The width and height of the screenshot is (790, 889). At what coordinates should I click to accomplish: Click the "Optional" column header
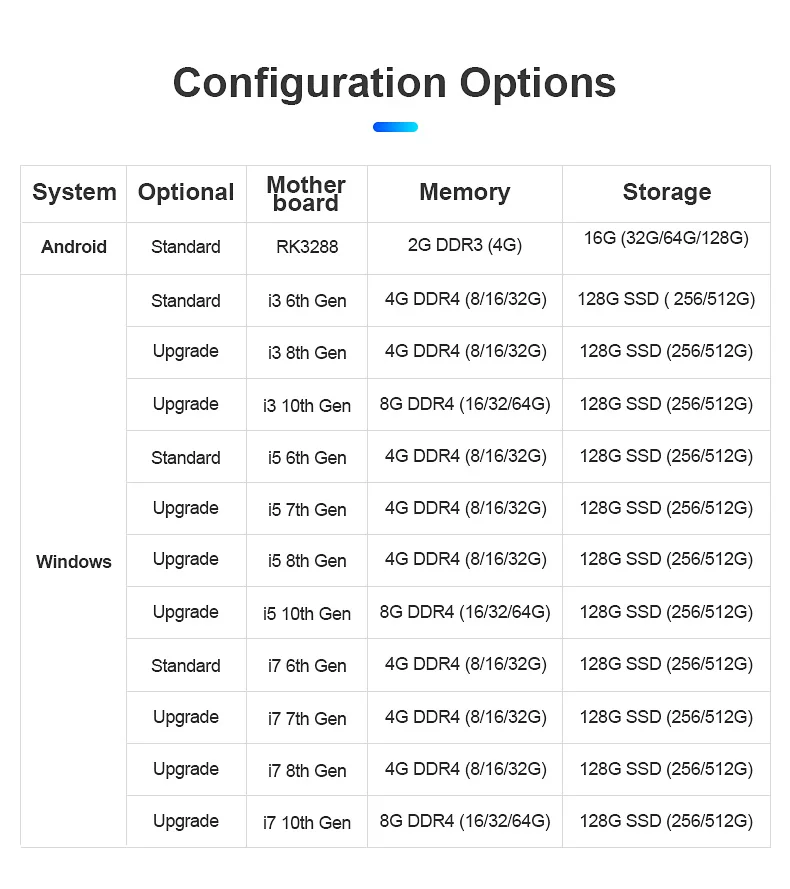186,192
